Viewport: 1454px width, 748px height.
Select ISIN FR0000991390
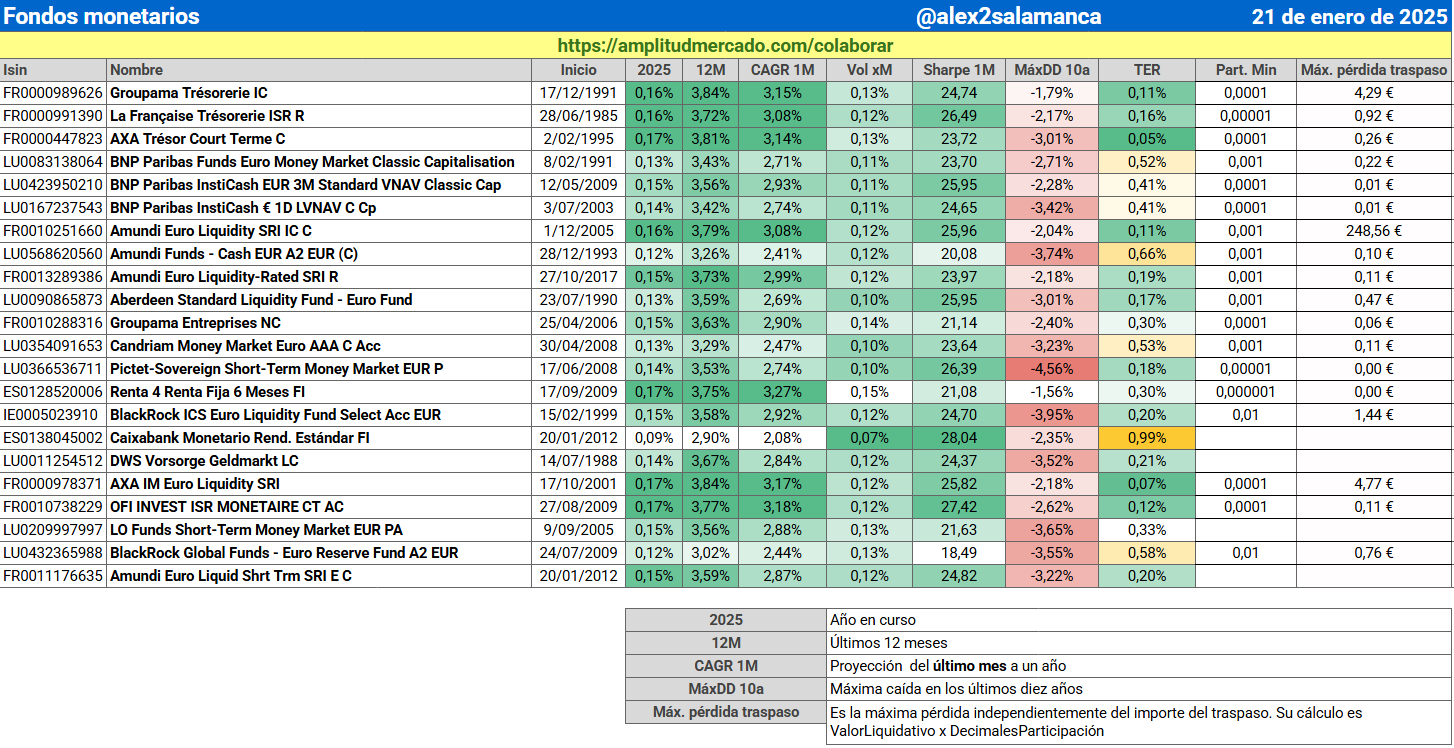(53, 116)
